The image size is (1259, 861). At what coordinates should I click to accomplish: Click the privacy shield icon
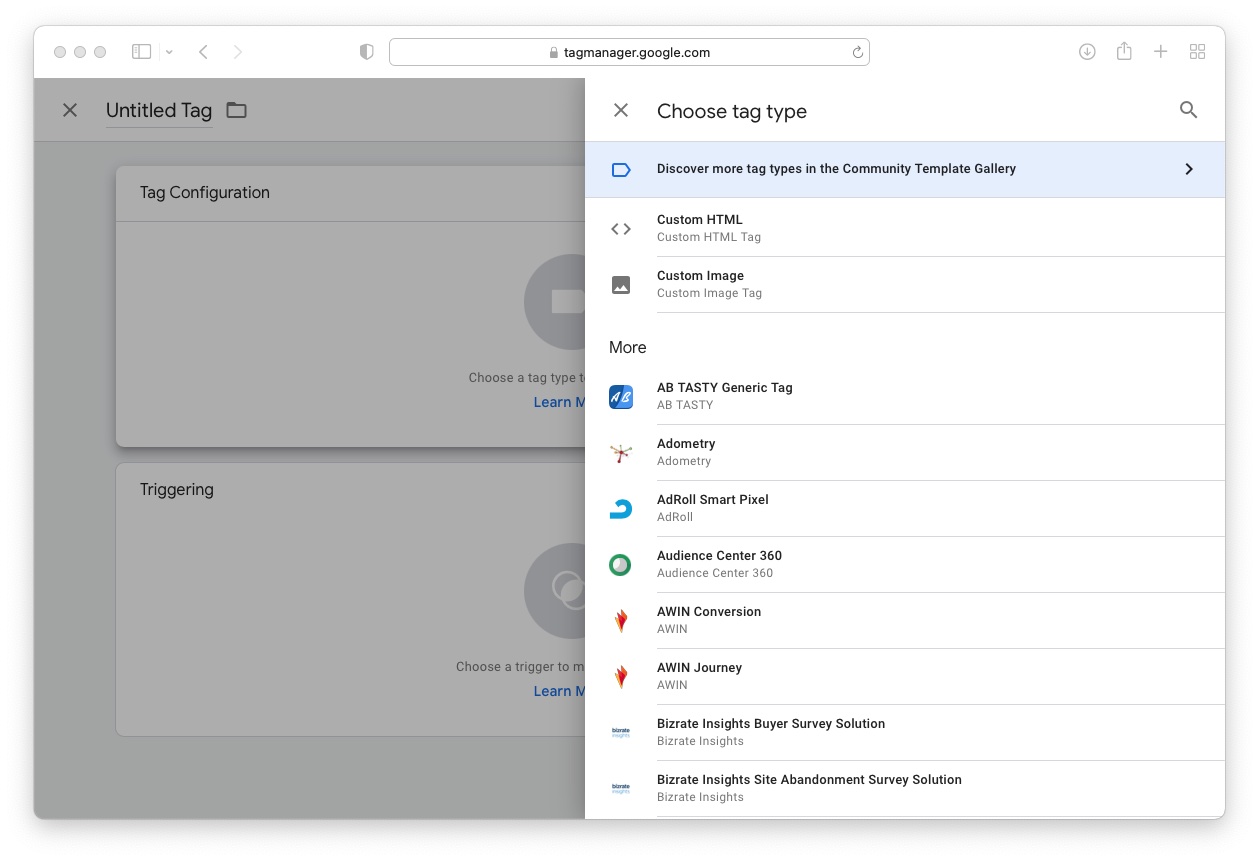pos(367,52)
